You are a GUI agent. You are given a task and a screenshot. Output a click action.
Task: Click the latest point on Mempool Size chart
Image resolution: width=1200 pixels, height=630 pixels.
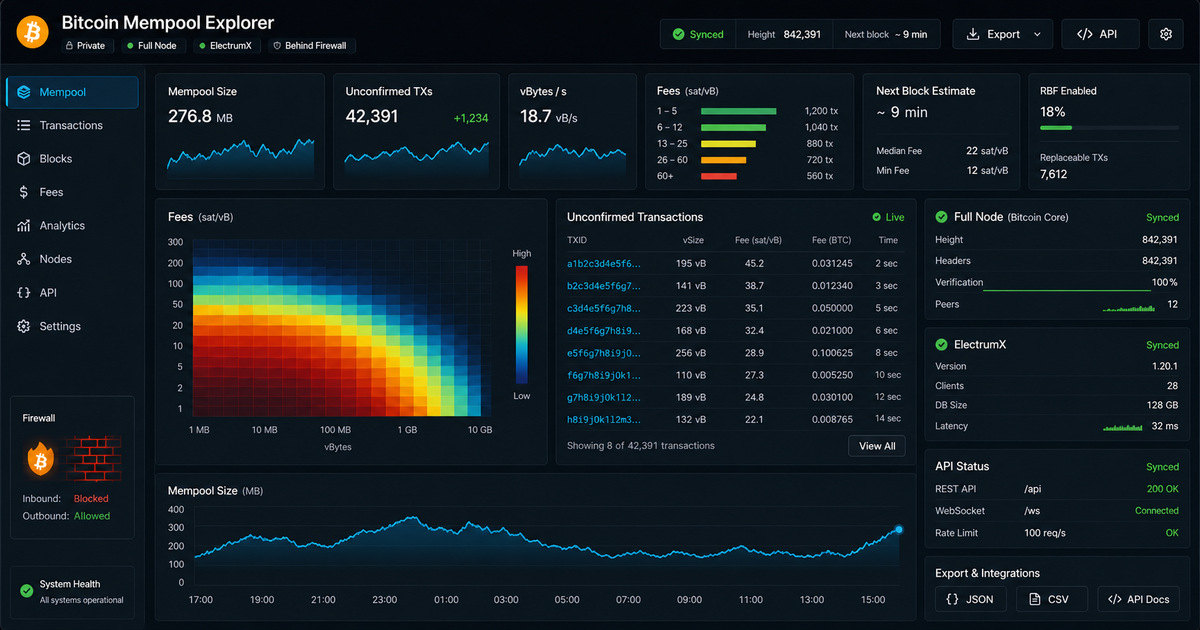coord(898,529)
